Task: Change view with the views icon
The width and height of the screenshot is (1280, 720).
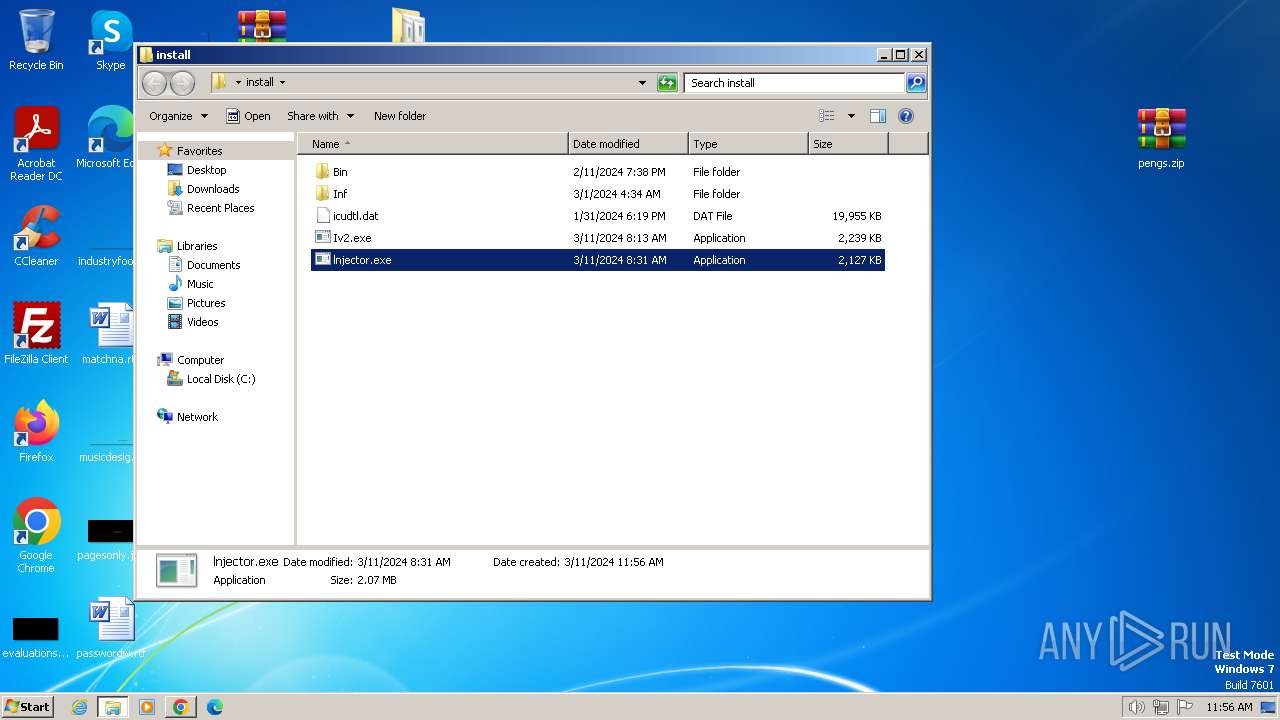Action: (x=827, y=116)
